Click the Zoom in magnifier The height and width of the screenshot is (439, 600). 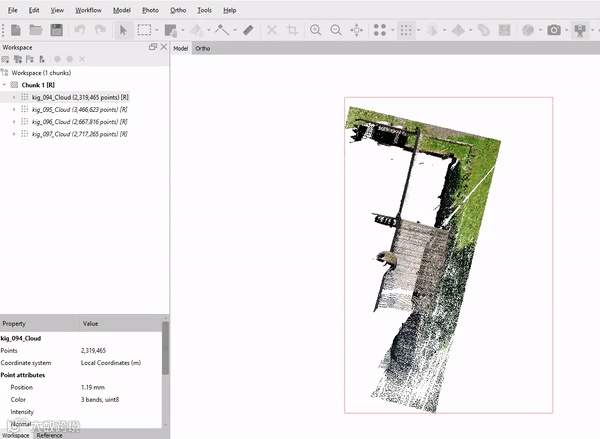tap(316, 30)
